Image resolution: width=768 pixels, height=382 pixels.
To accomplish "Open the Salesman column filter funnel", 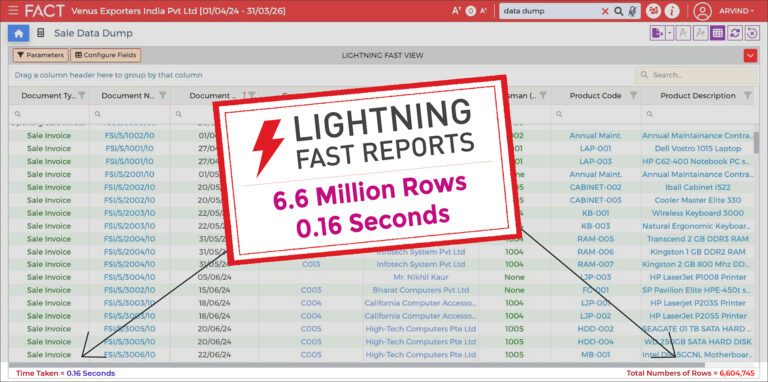I will coord(543,95).
